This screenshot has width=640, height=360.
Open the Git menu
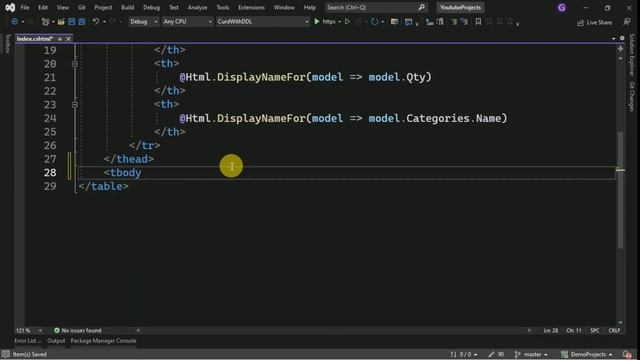pyautogui.click(x=82, y=7)
